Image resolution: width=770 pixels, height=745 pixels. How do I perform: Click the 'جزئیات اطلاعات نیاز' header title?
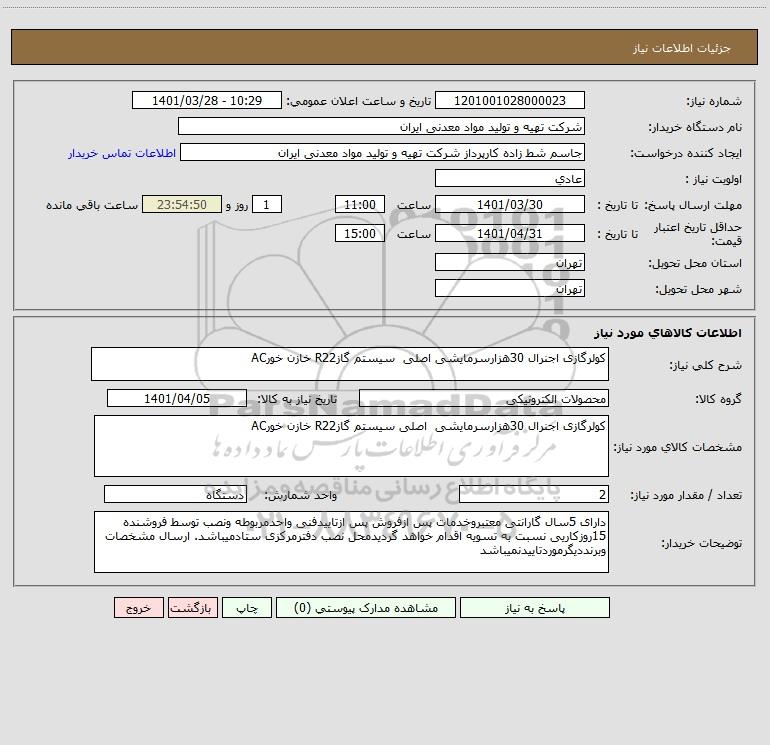(x=682, y=48)
